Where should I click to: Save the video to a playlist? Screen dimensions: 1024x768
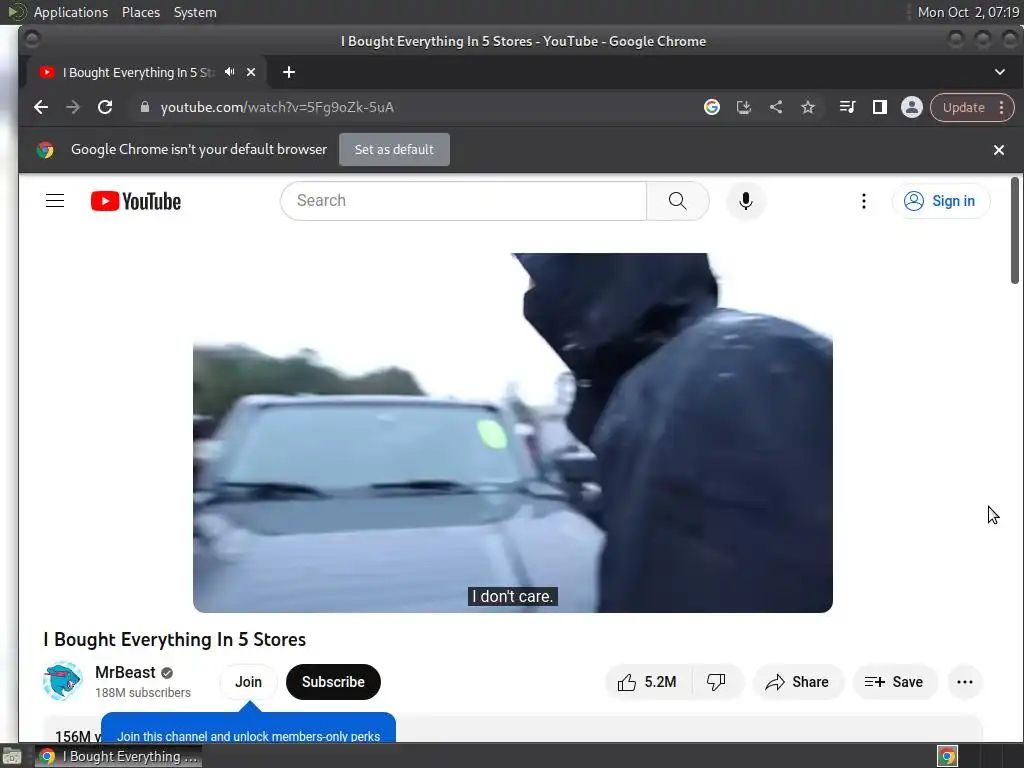click(895, 682)
